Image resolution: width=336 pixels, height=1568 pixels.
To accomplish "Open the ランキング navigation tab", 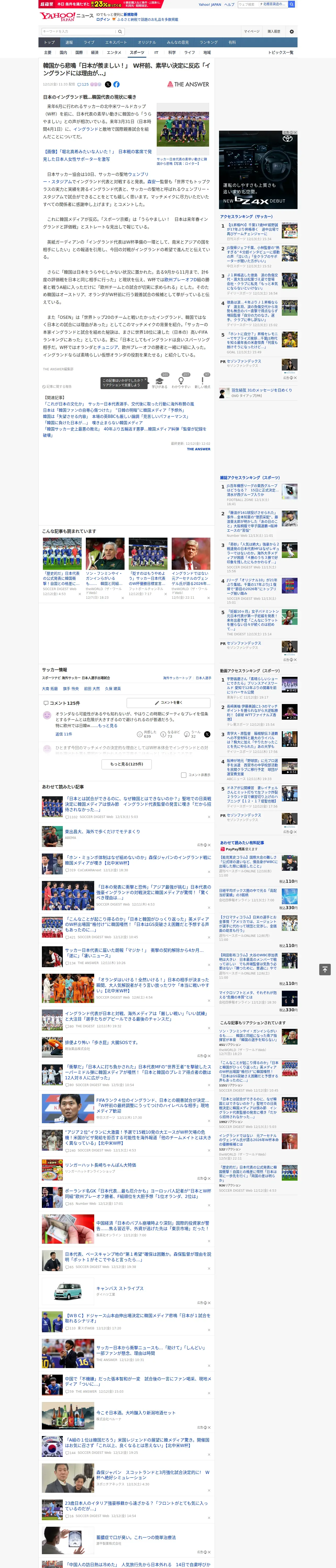I will coord(209,43).
